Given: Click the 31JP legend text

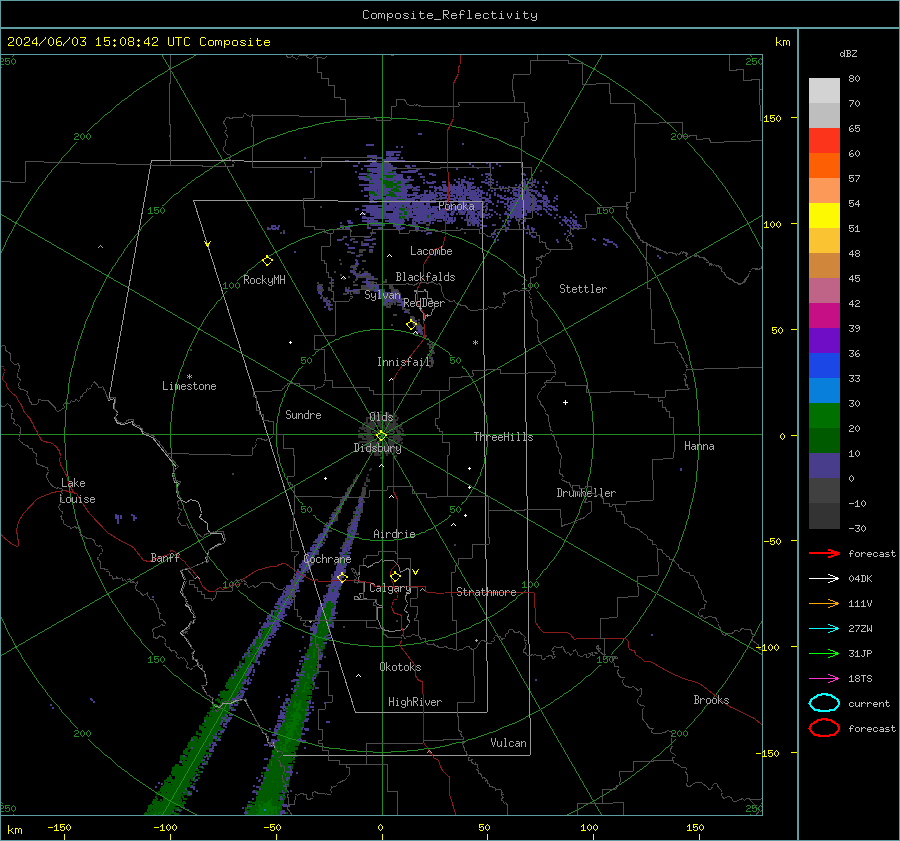Looking at the screenshot, I should 860,653.
